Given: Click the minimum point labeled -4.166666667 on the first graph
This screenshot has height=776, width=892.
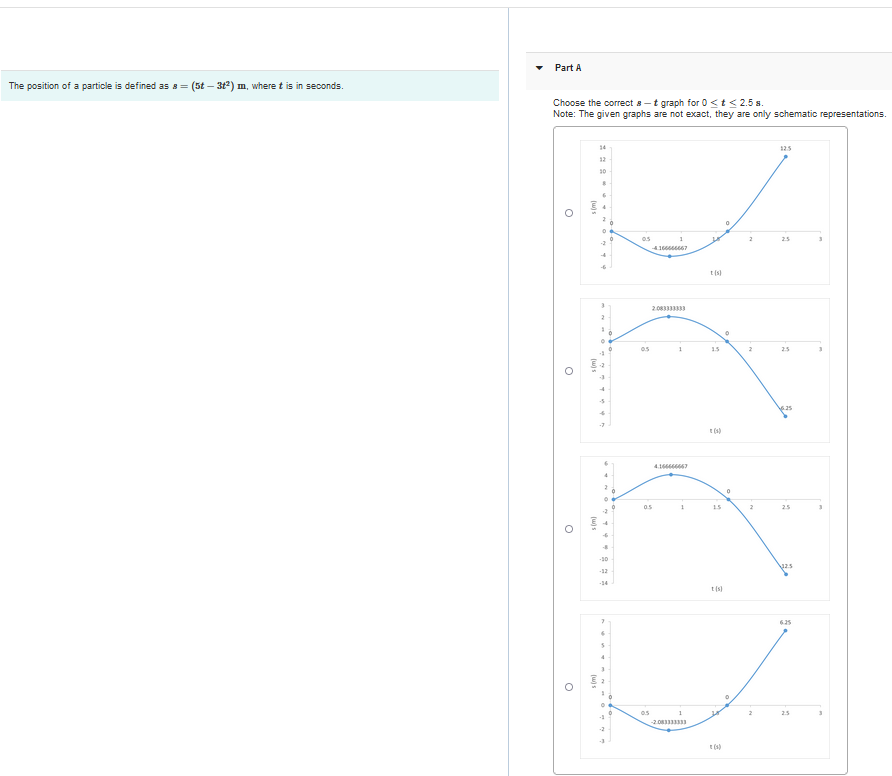Looking at the screenshot, I should [668, 254].
